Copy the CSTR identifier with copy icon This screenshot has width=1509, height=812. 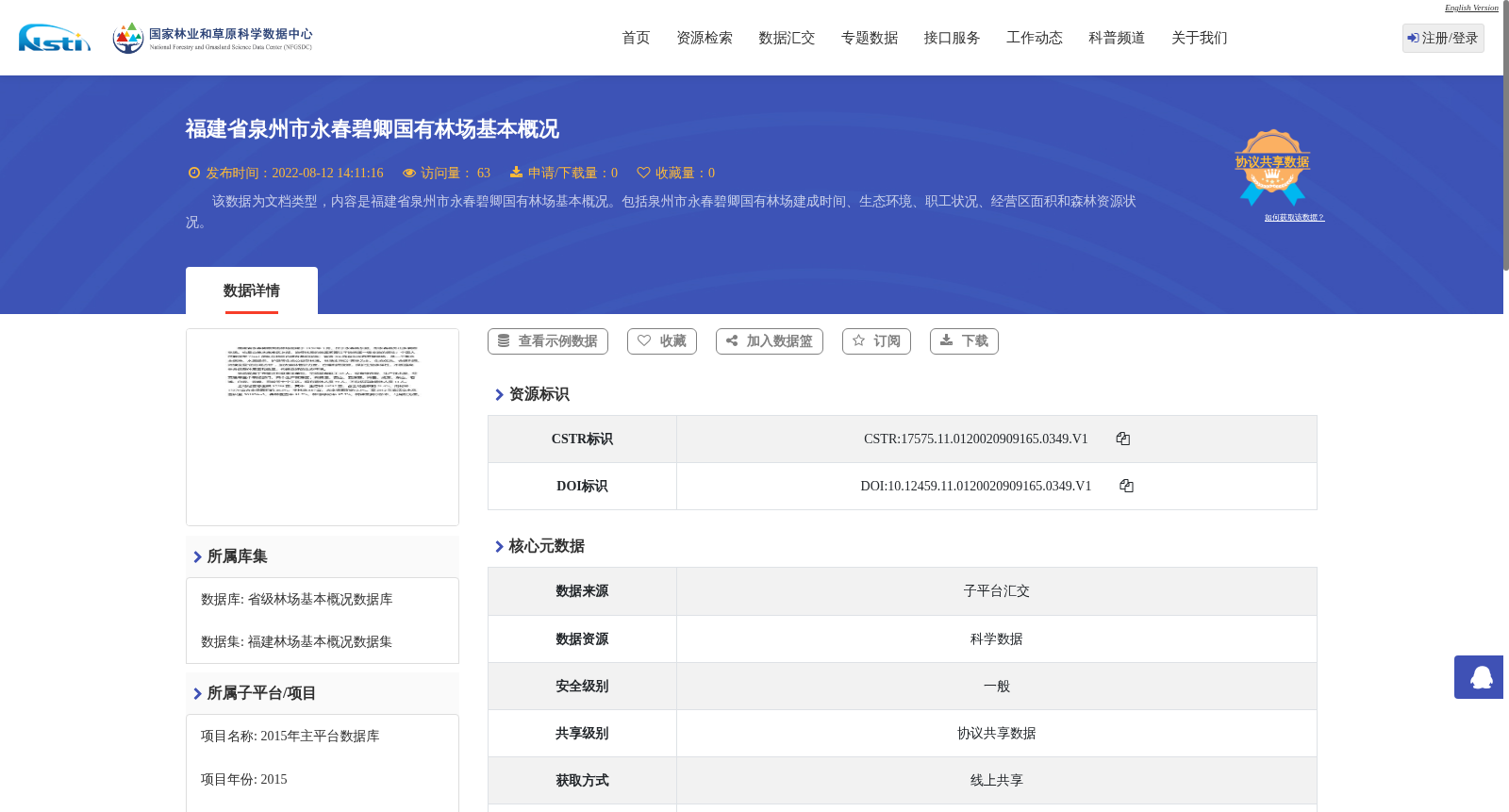click(1122, 439)
